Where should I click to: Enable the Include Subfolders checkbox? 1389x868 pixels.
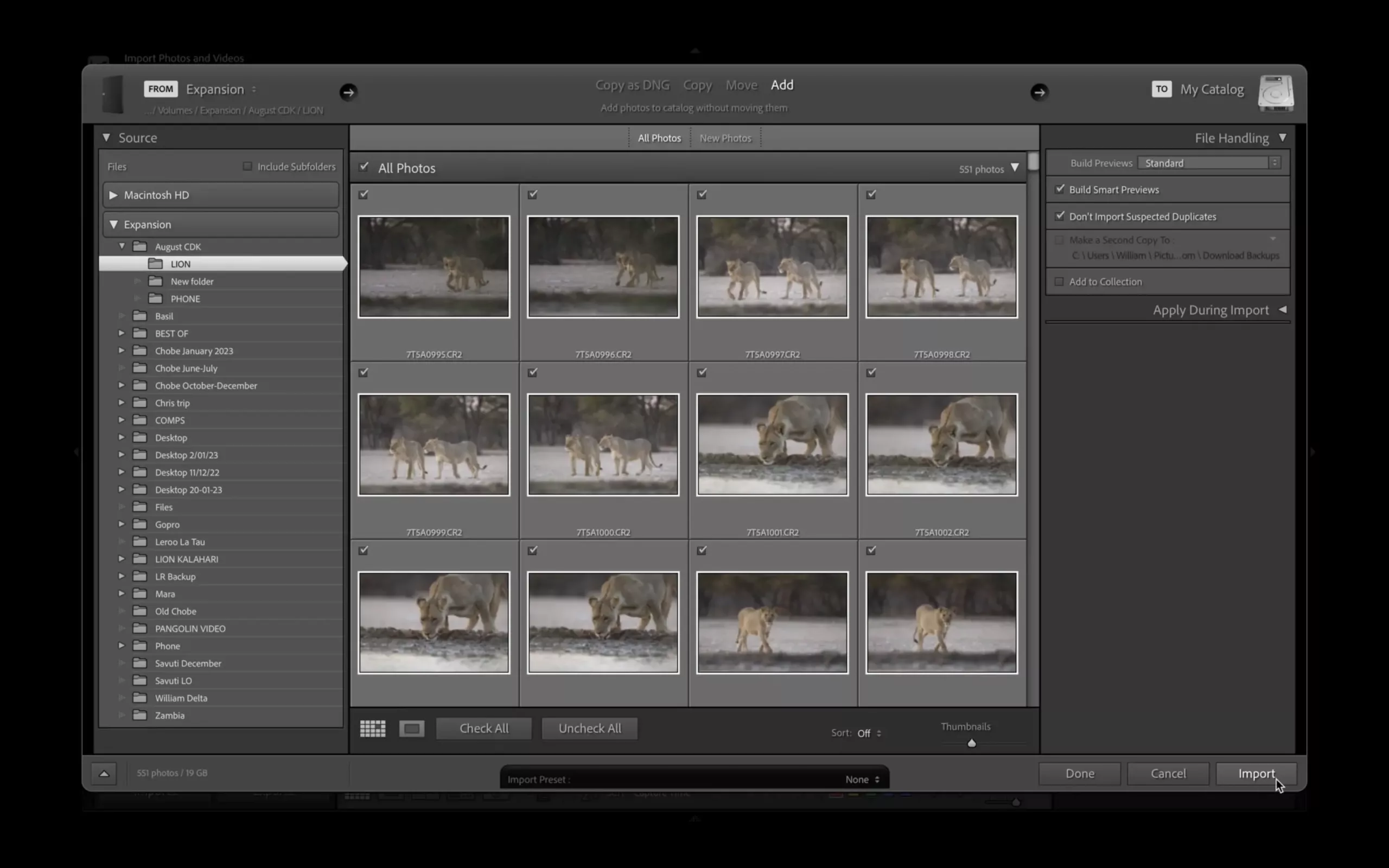pos(247,167)
